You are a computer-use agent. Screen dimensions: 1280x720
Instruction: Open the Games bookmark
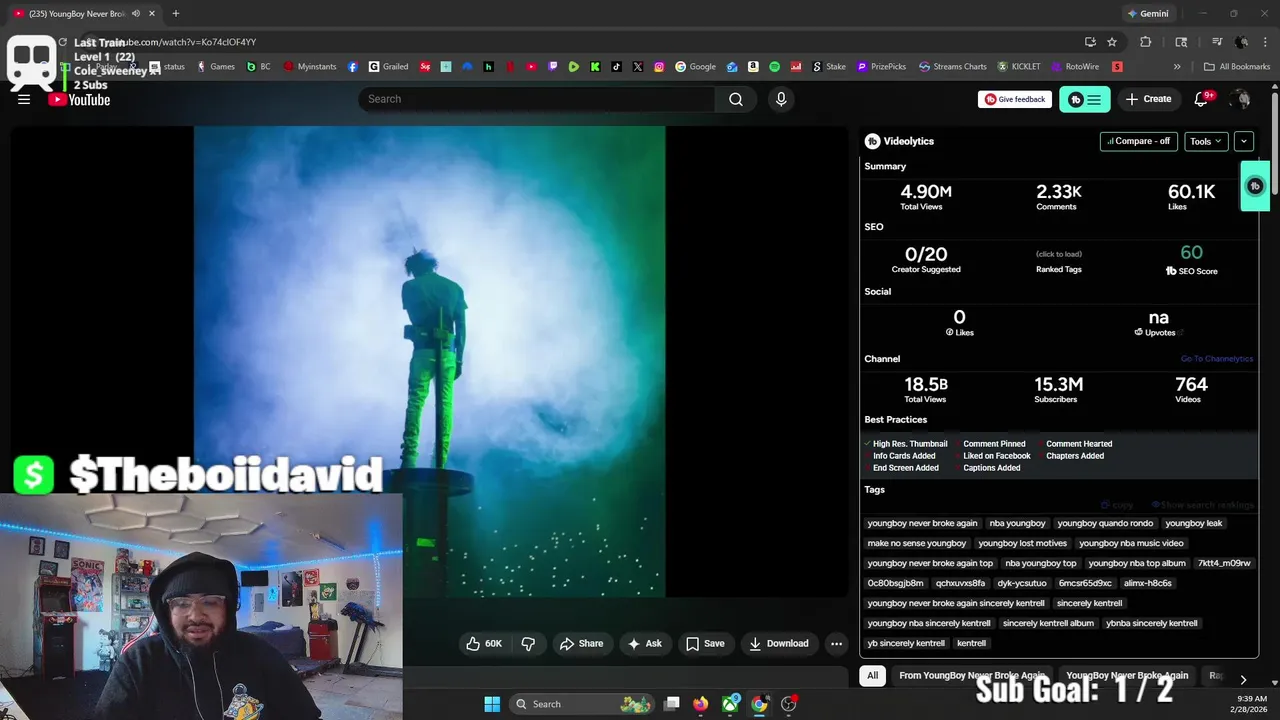pyautogui.click(x=216, y=67)
